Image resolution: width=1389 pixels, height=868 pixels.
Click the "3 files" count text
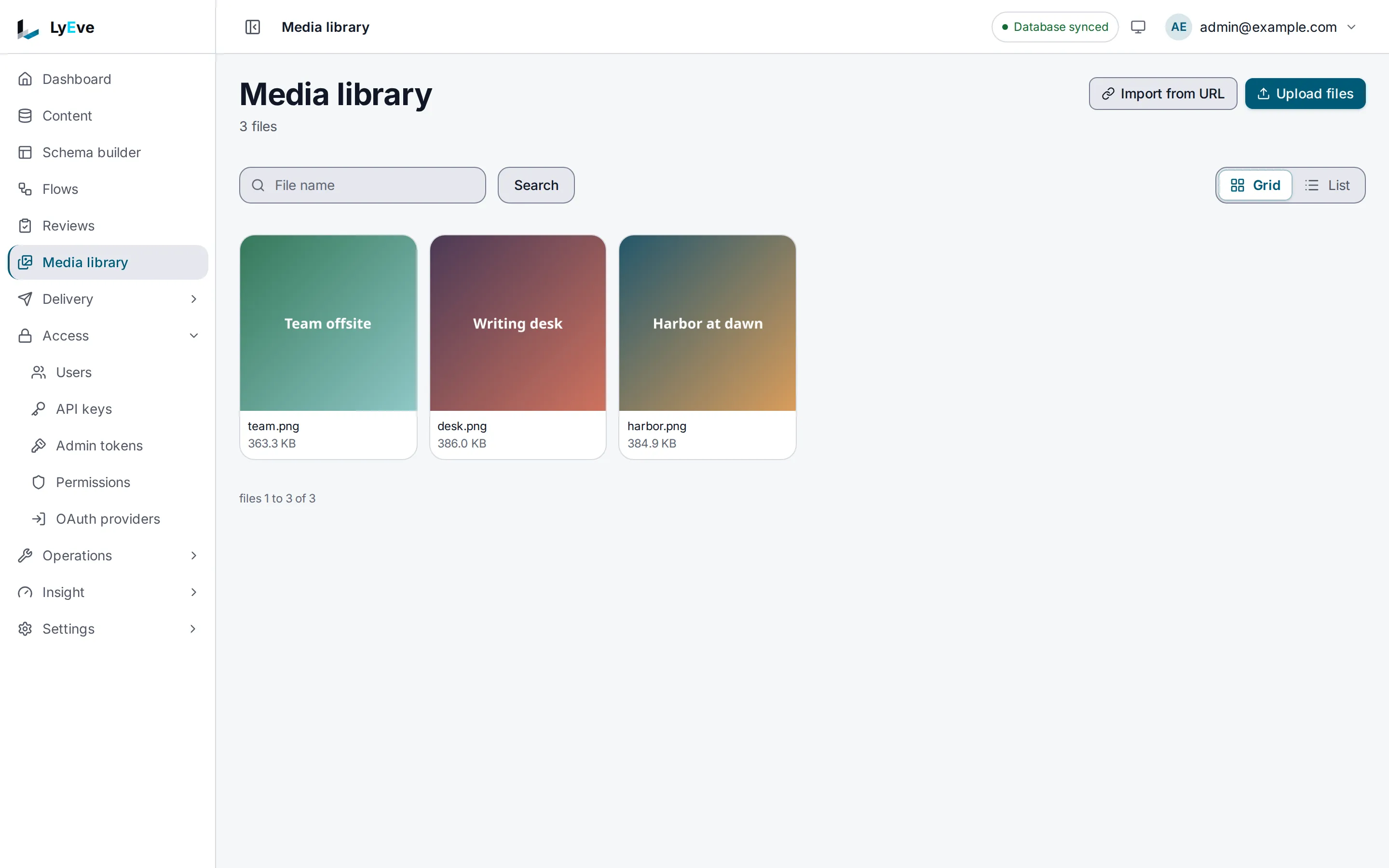click(259, 126)
